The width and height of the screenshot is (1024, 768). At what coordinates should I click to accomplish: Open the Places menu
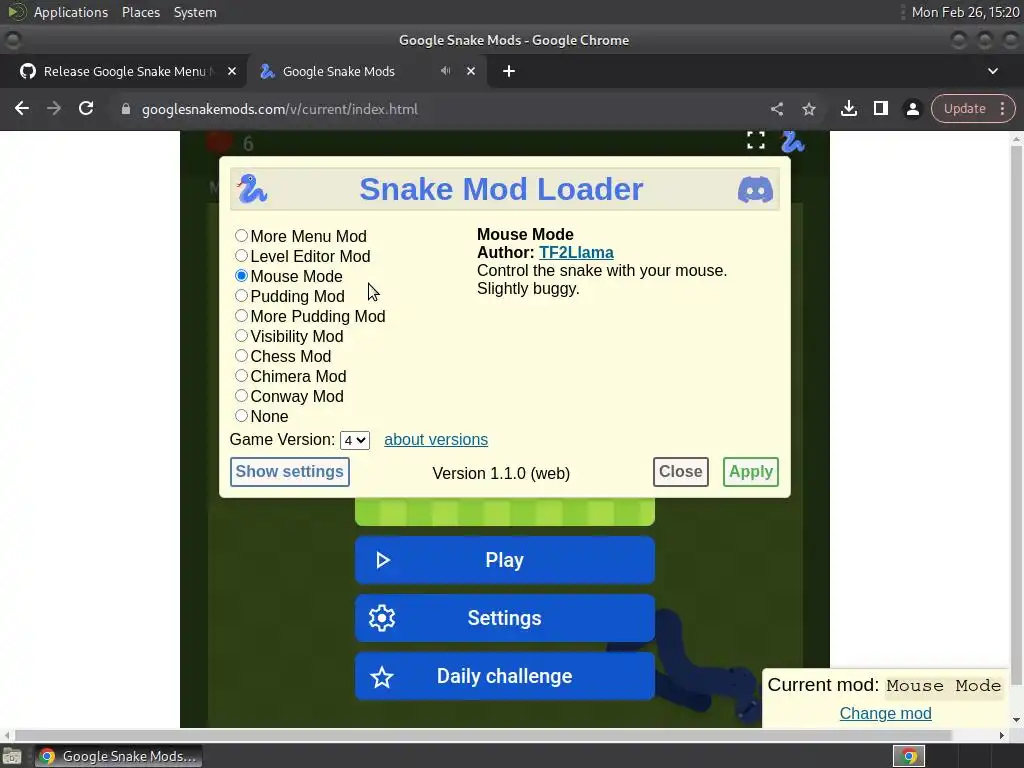(x=141, y=12)
